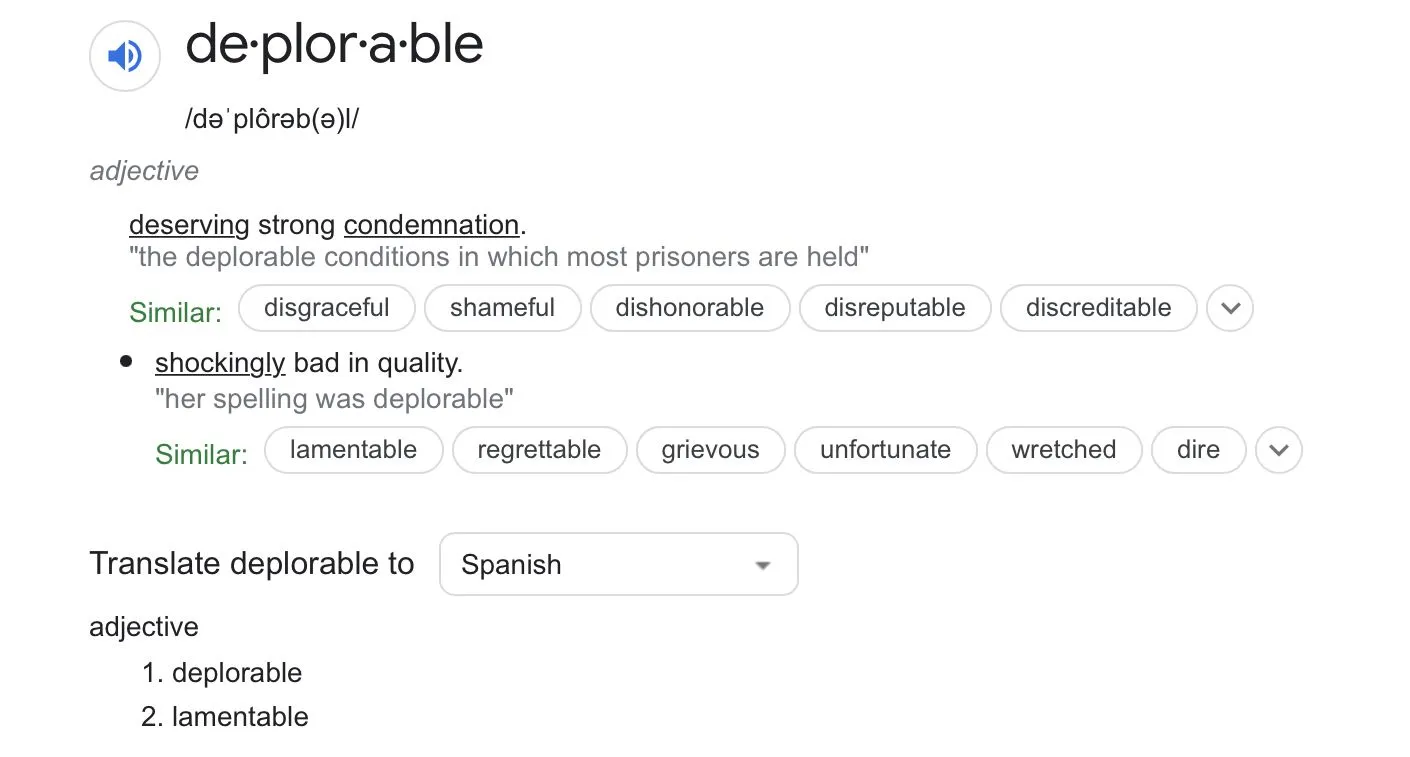
Task: Choose the 'regrettable' synonym chip
Action: click(539, 450)
